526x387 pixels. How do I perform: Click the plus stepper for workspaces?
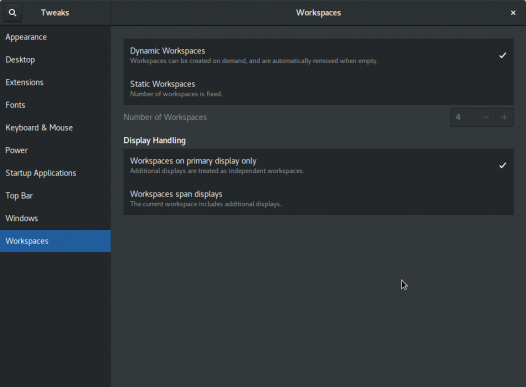tap(504, 117)
